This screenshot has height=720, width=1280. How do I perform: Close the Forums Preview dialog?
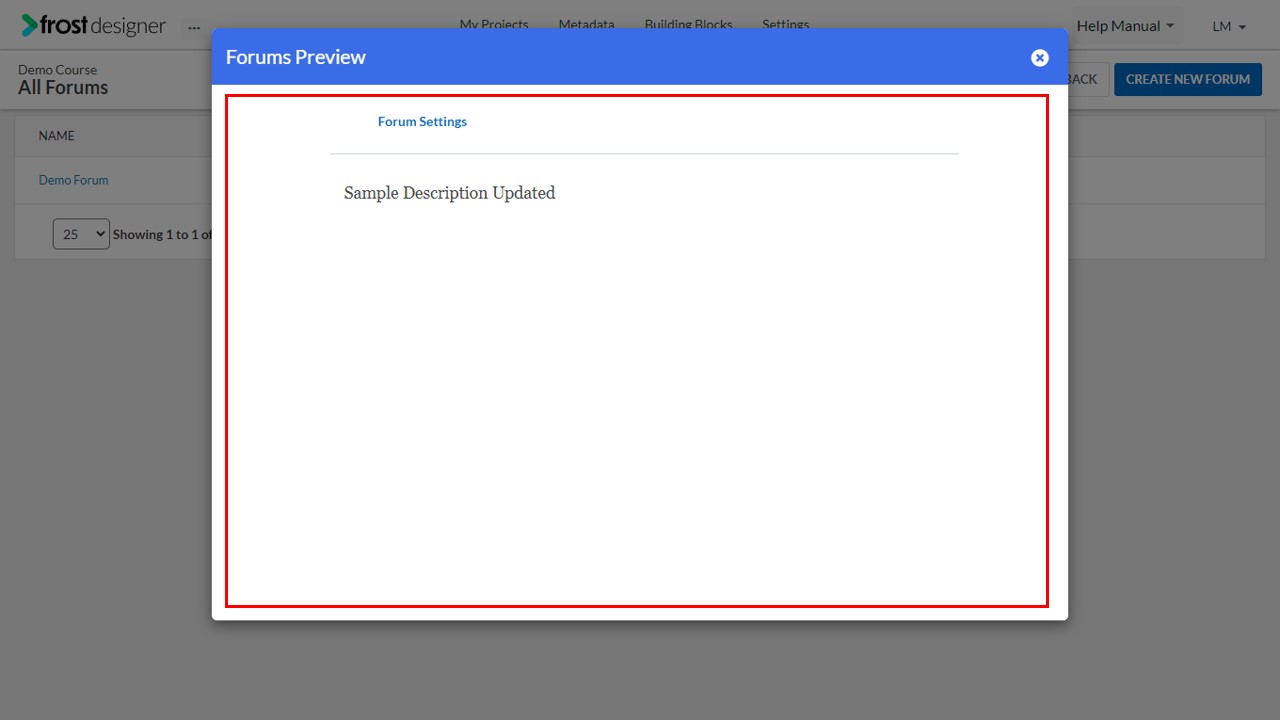[1040, 58]
